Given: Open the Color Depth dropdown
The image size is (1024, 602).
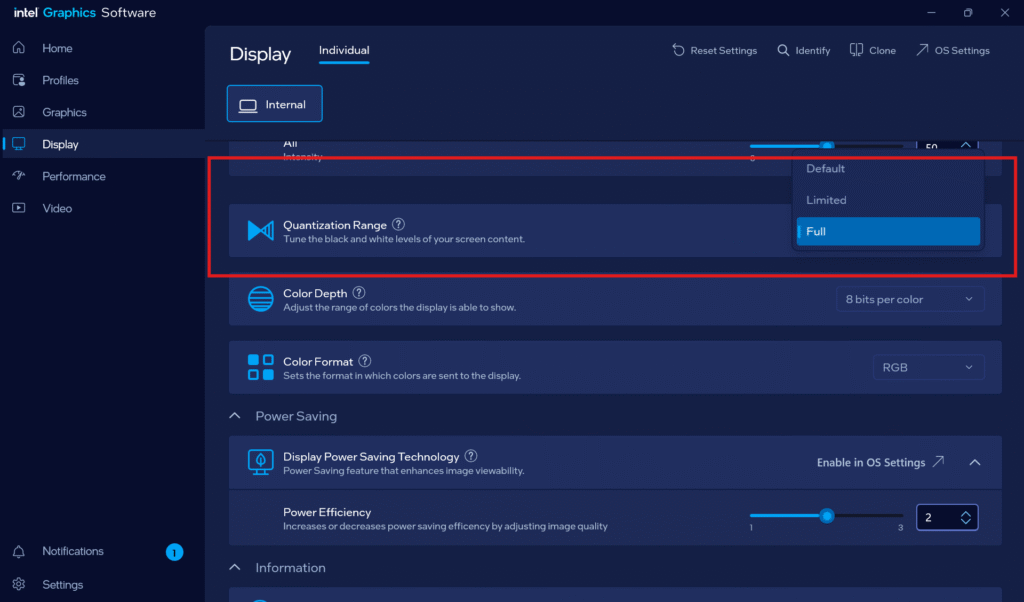Looking at the screenshot, I should pyautogui.click(x=910, y=299).
